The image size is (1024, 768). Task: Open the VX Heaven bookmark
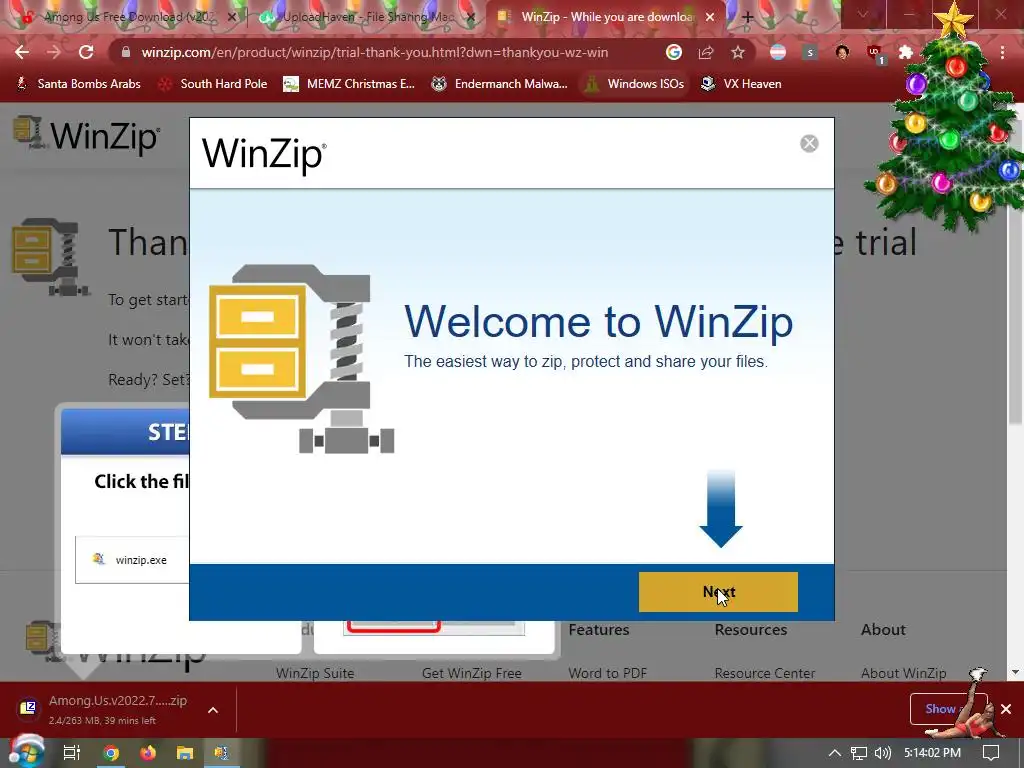click(x=741, y=84)
